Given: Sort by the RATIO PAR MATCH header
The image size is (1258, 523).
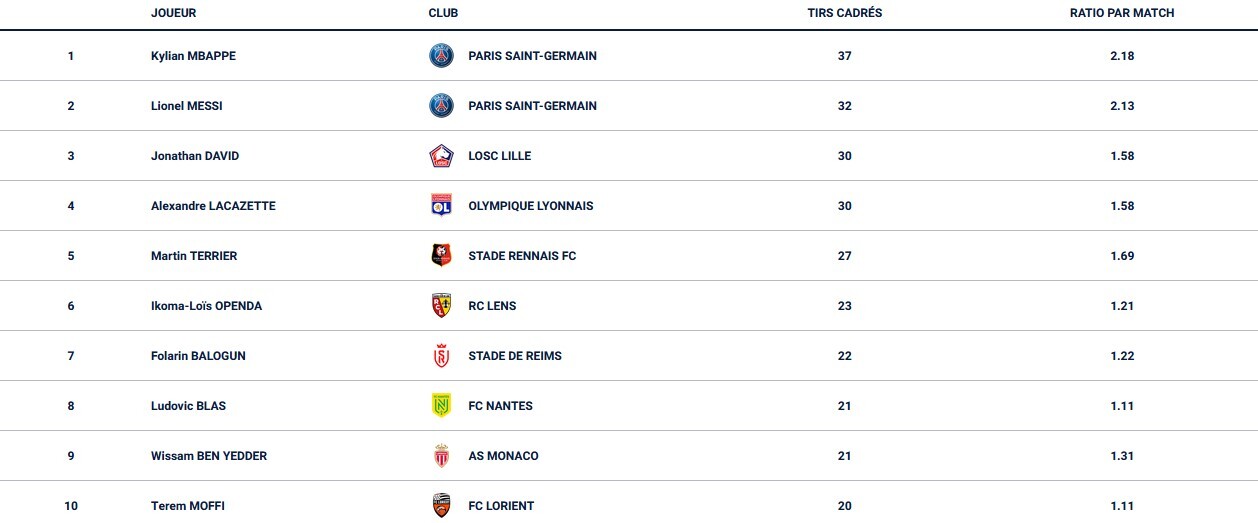Looking at the screenshot, I should 1122,13.
